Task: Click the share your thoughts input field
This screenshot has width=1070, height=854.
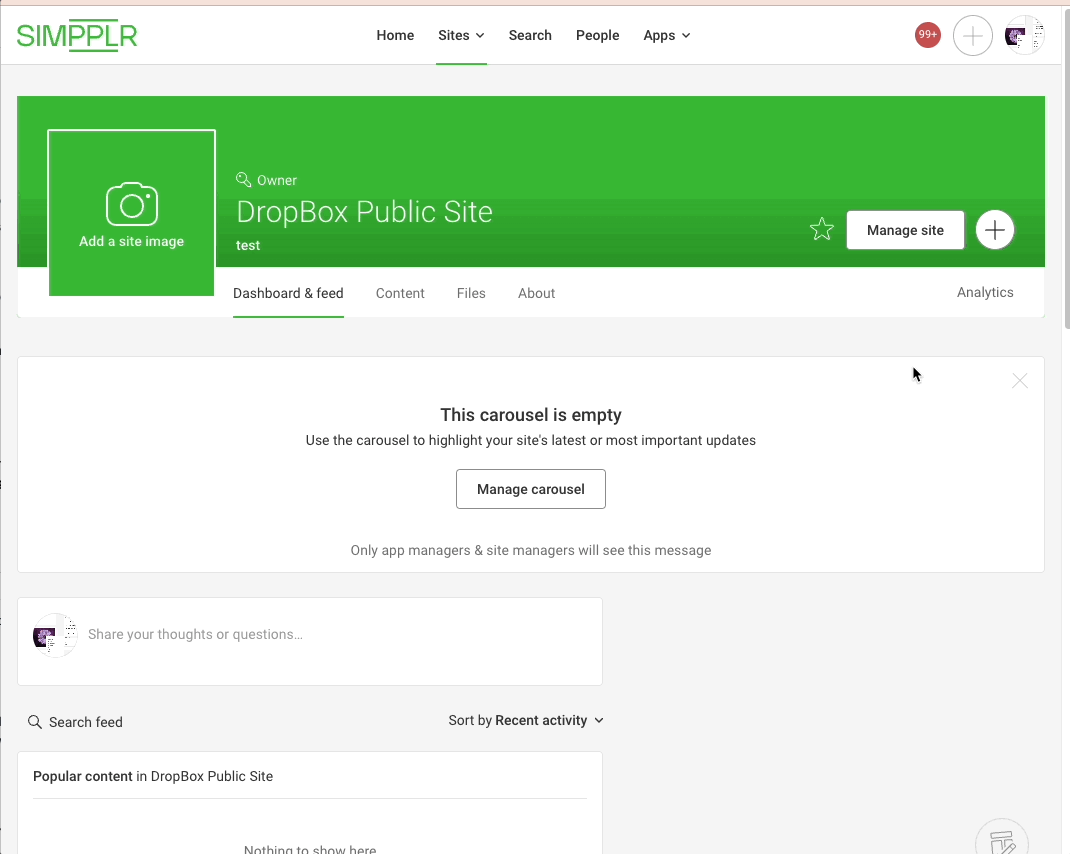Action: click(x=300, y=634)
